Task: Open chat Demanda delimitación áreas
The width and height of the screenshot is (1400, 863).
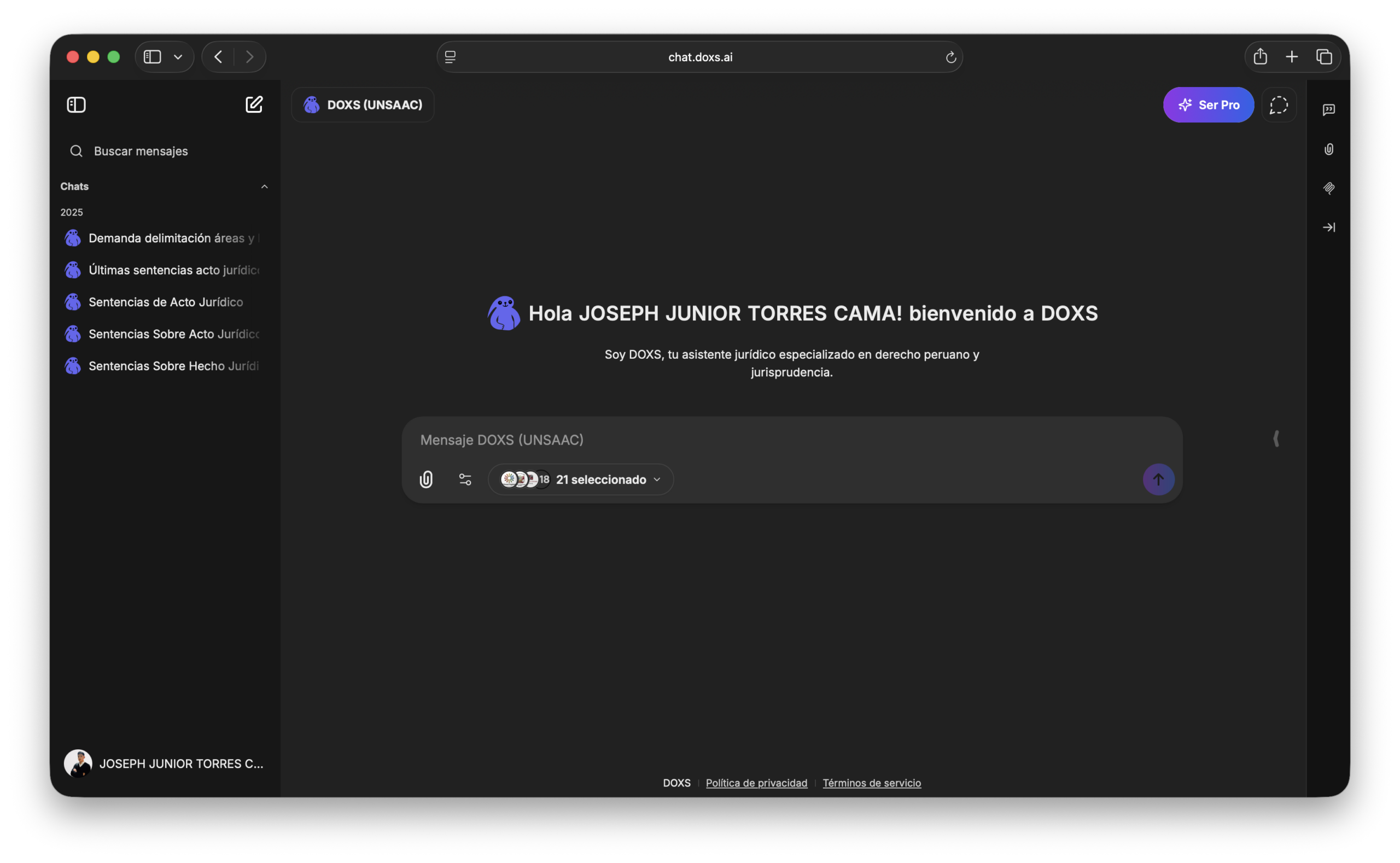Action: click(x=165, y=238)
